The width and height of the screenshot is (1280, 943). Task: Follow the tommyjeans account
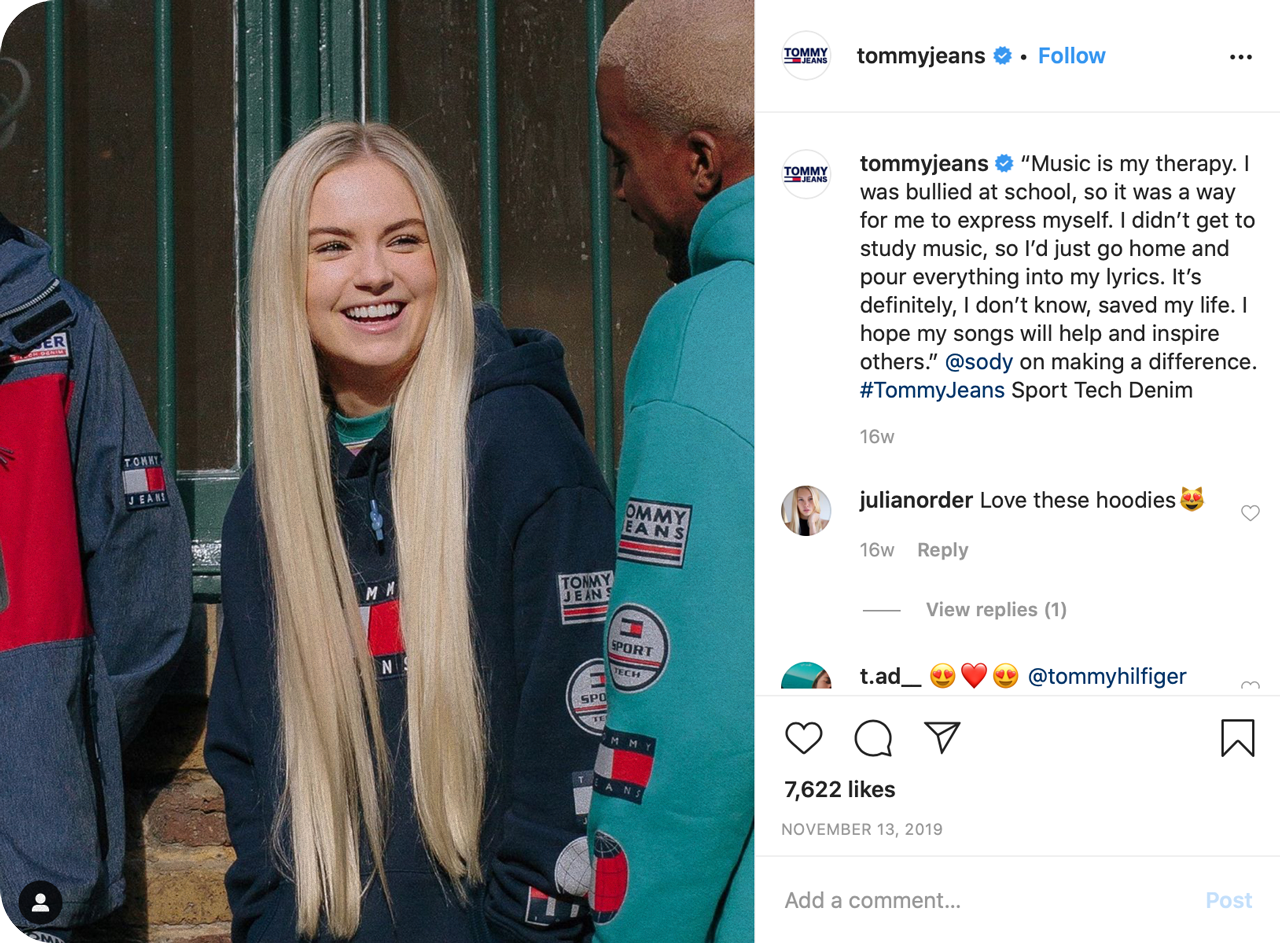pos(1071,56)
